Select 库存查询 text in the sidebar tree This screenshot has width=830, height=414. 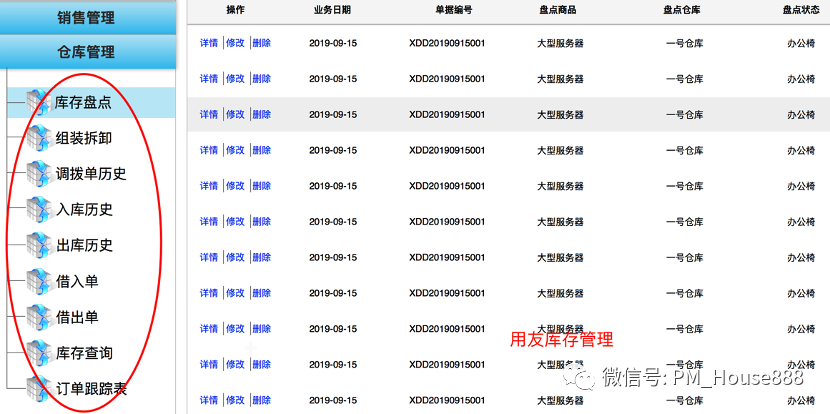click(x=84, y=353)
